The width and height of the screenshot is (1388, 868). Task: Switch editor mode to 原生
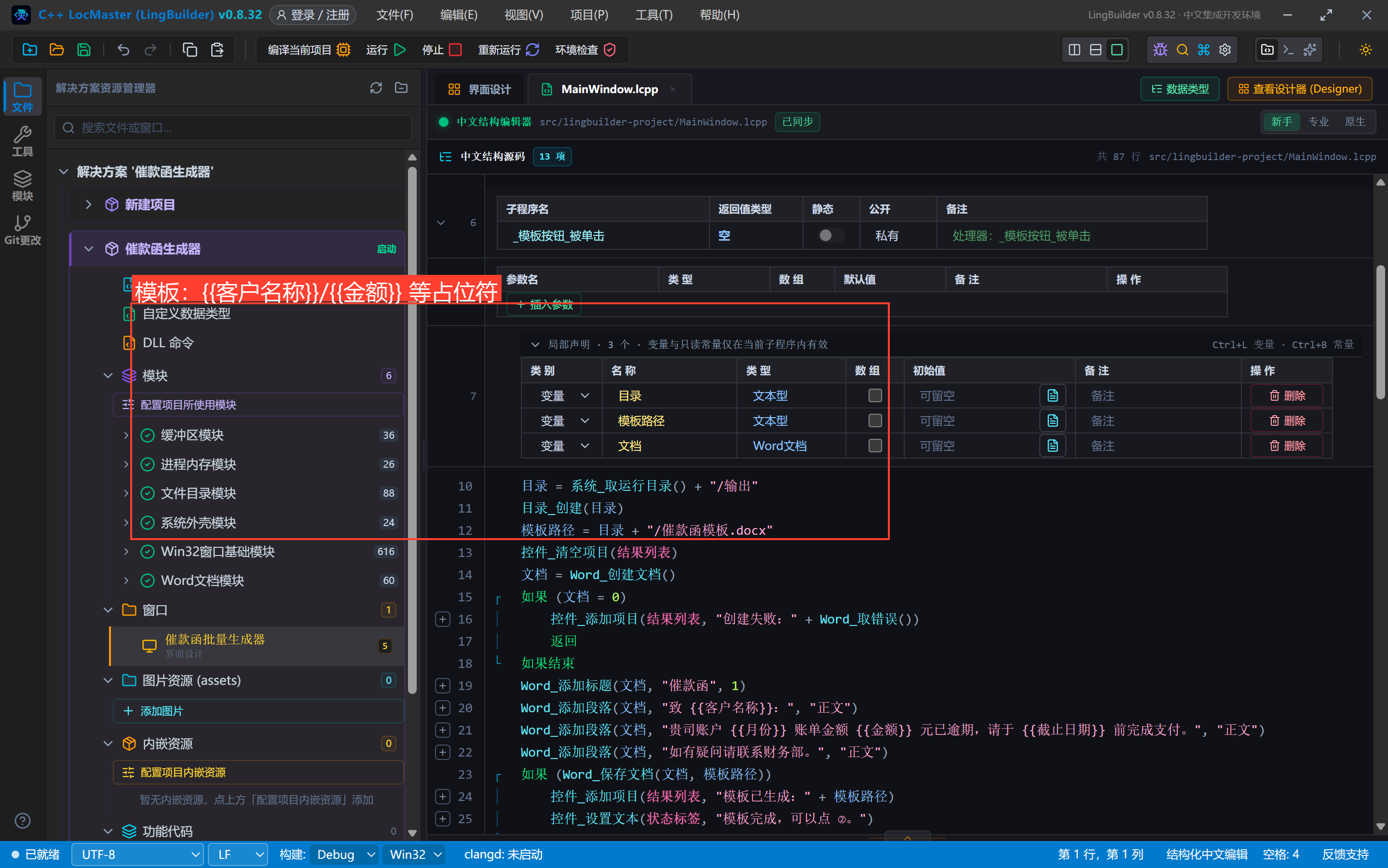tap(1355, 122)
